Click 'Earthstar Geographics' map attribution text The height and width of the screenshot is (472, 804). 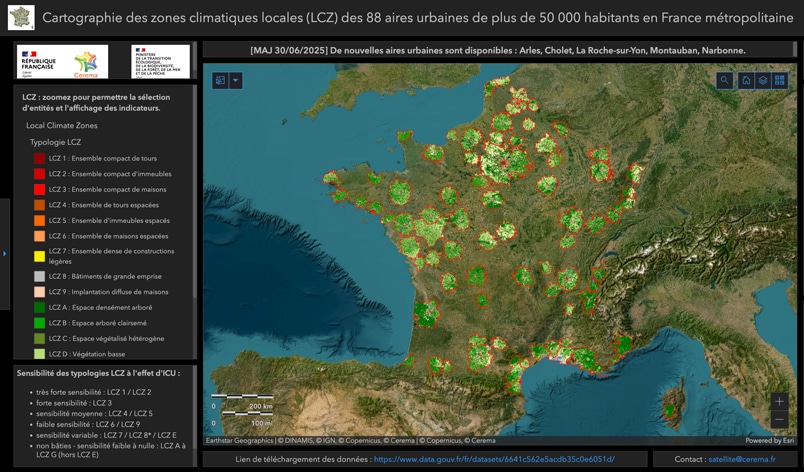point(239,440)
